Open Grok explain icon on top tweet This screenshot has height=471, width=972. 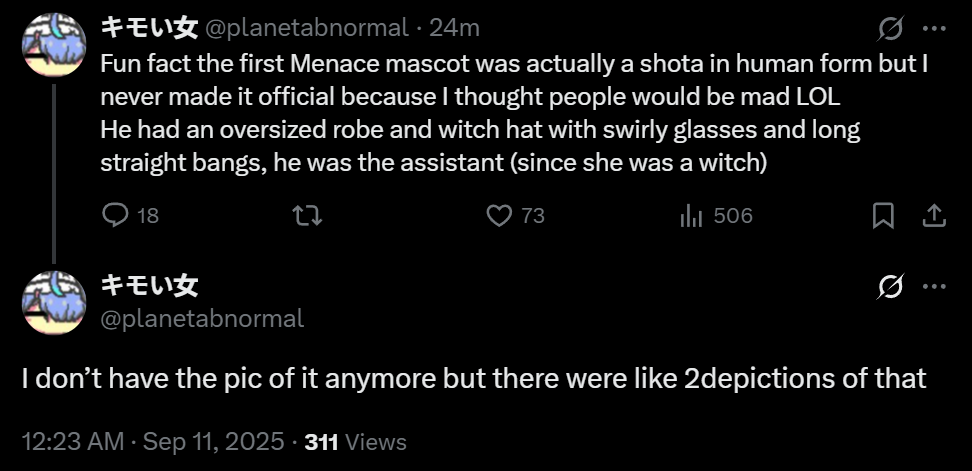coord(891,29)
